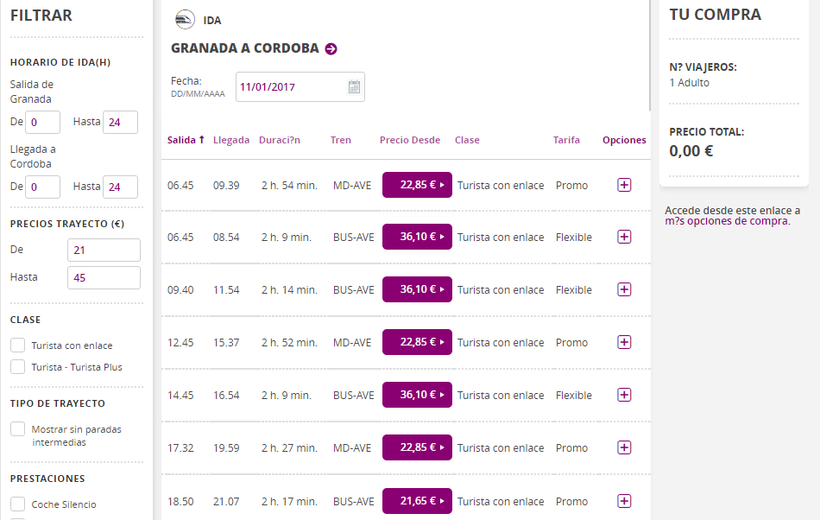Expand options for the 12.45 MD-AVE train
Image resolution: width=820 pixels, height=520 pixels.
tap(624, 342)
